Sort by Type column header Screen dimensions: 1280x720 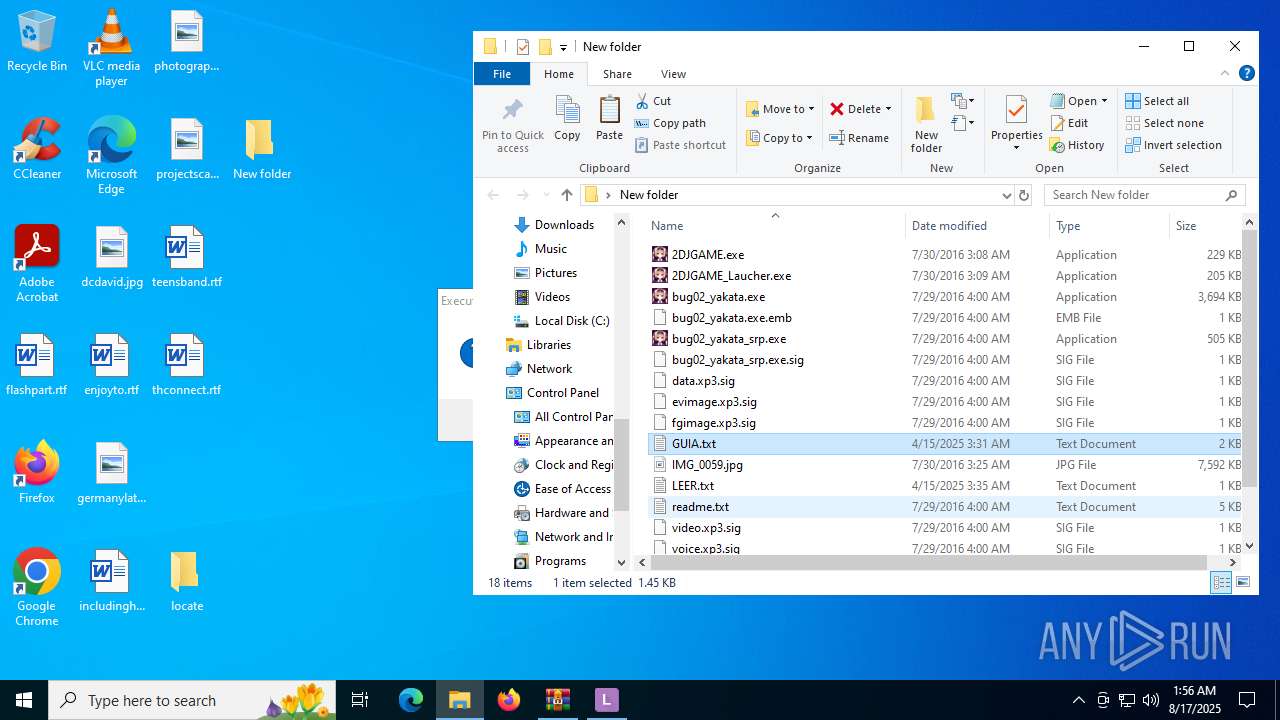pyautogui.click(x=1109, y=226)
